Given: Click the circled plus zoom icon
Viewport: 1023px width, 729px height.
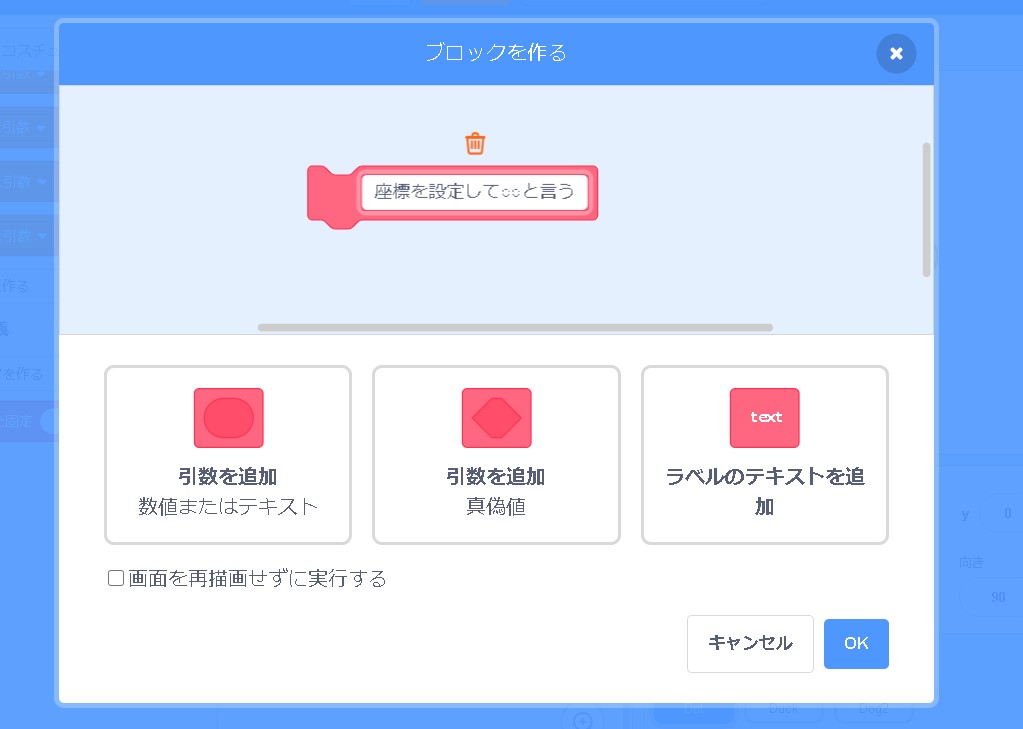Looking at the screenshot, I should click(582, 720).
